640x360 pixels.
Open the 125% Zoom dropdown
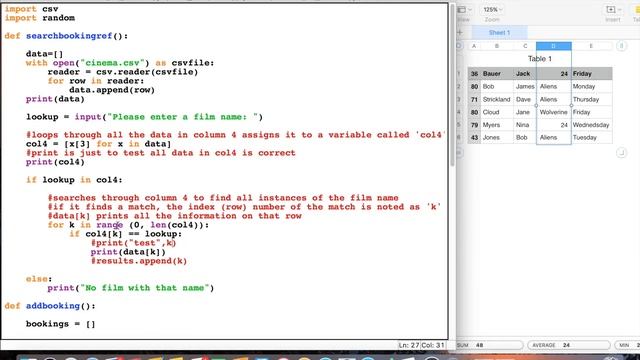[x=492, y=9]
